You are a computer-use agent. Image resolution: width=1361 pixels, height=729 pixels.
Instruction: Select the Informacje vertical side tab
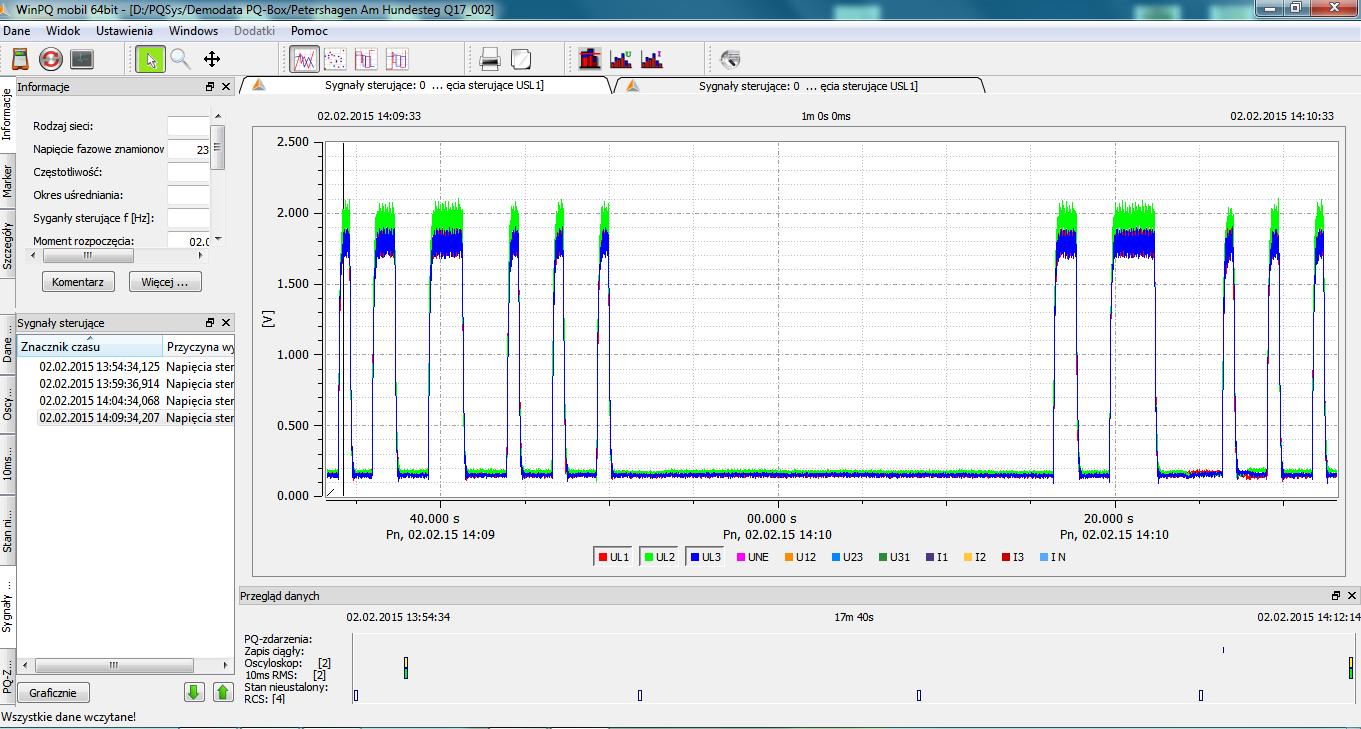pos(7,113)
